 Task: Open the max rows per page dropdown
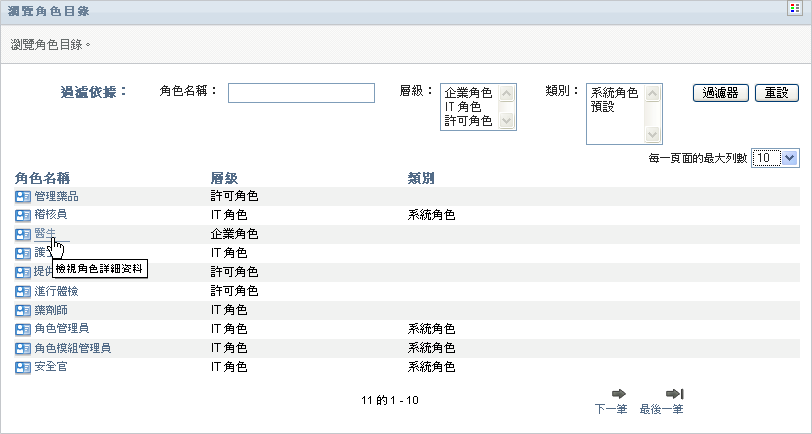(775, 158)
